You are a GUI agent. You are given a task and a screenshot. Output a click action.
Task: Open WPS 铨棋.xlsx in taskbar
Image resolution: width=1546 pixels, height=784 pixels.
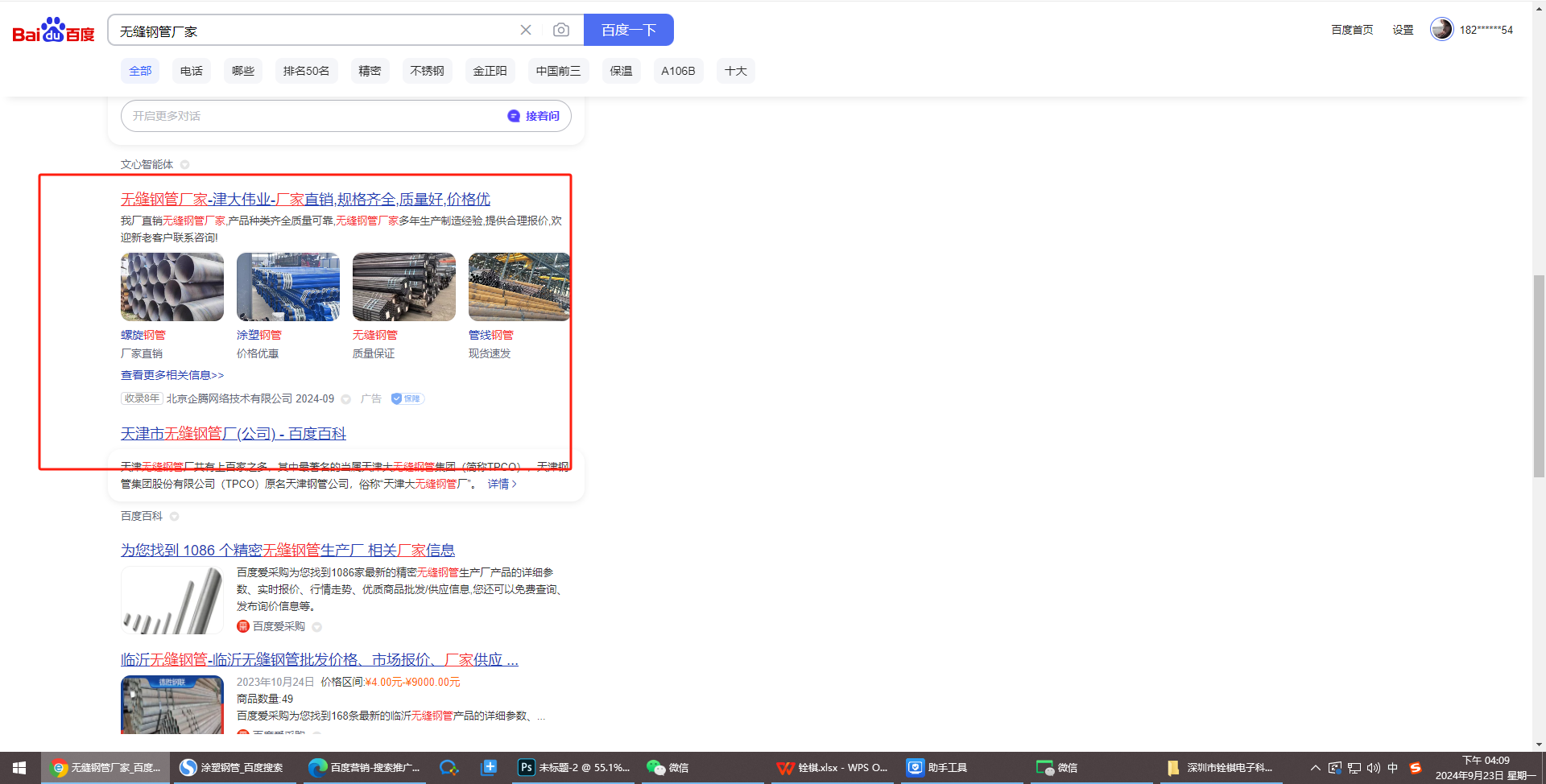point(833,767)
